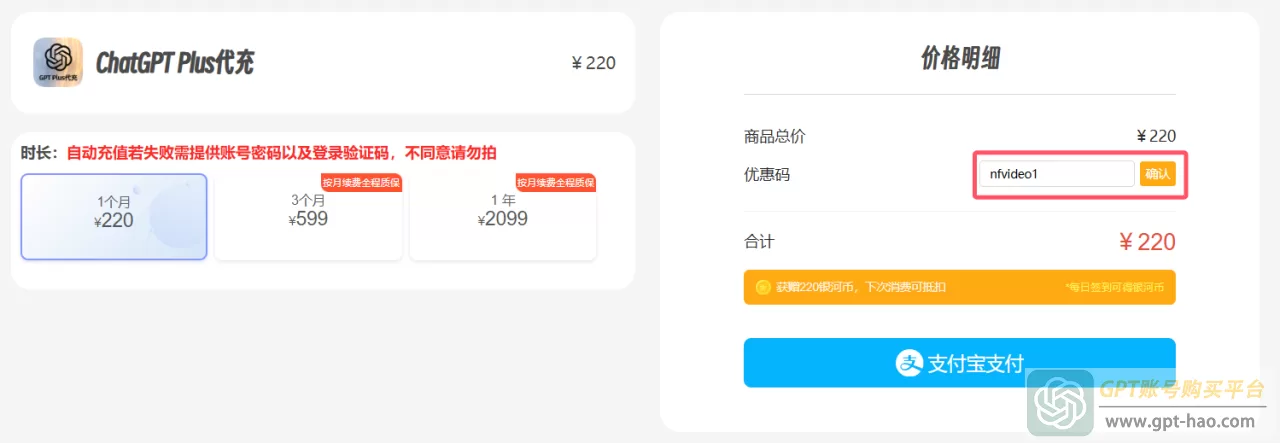The width and height of the screenshot is (1280, 443).
Task: Pay with the 支付宝支付 button
Action: tap(959, 362)
